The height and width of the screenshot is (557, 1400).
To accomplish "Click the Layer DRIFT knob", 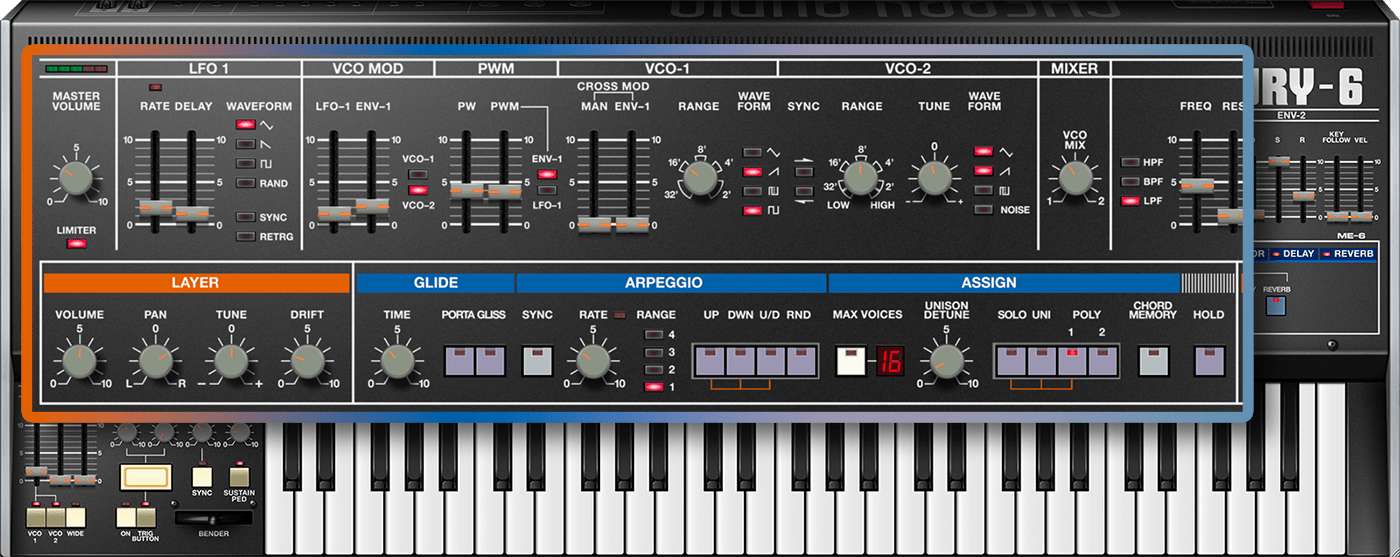I will [x=306, y=361].
